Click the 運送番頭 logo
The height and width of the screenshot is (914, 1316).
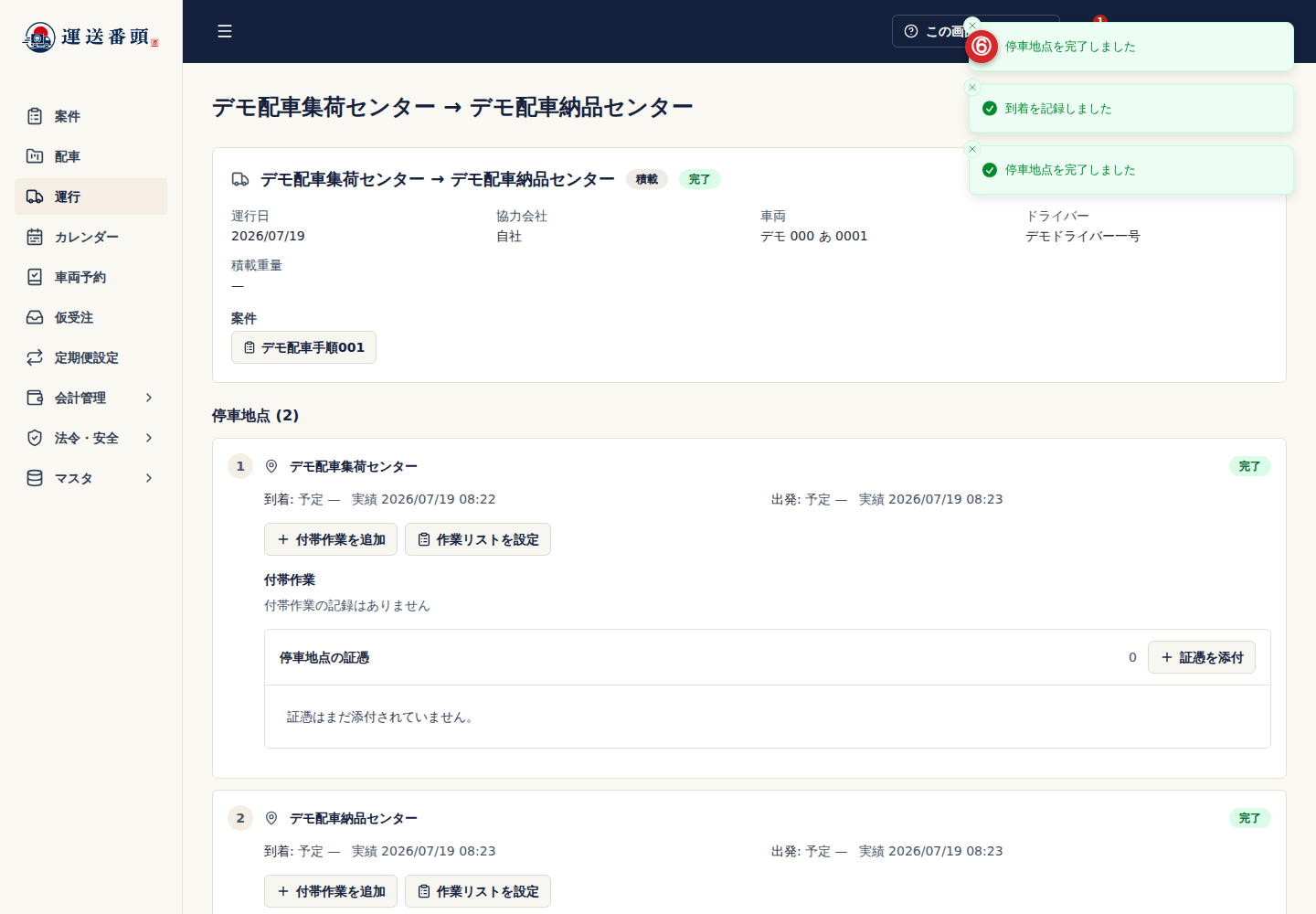[x=90, y=37]
